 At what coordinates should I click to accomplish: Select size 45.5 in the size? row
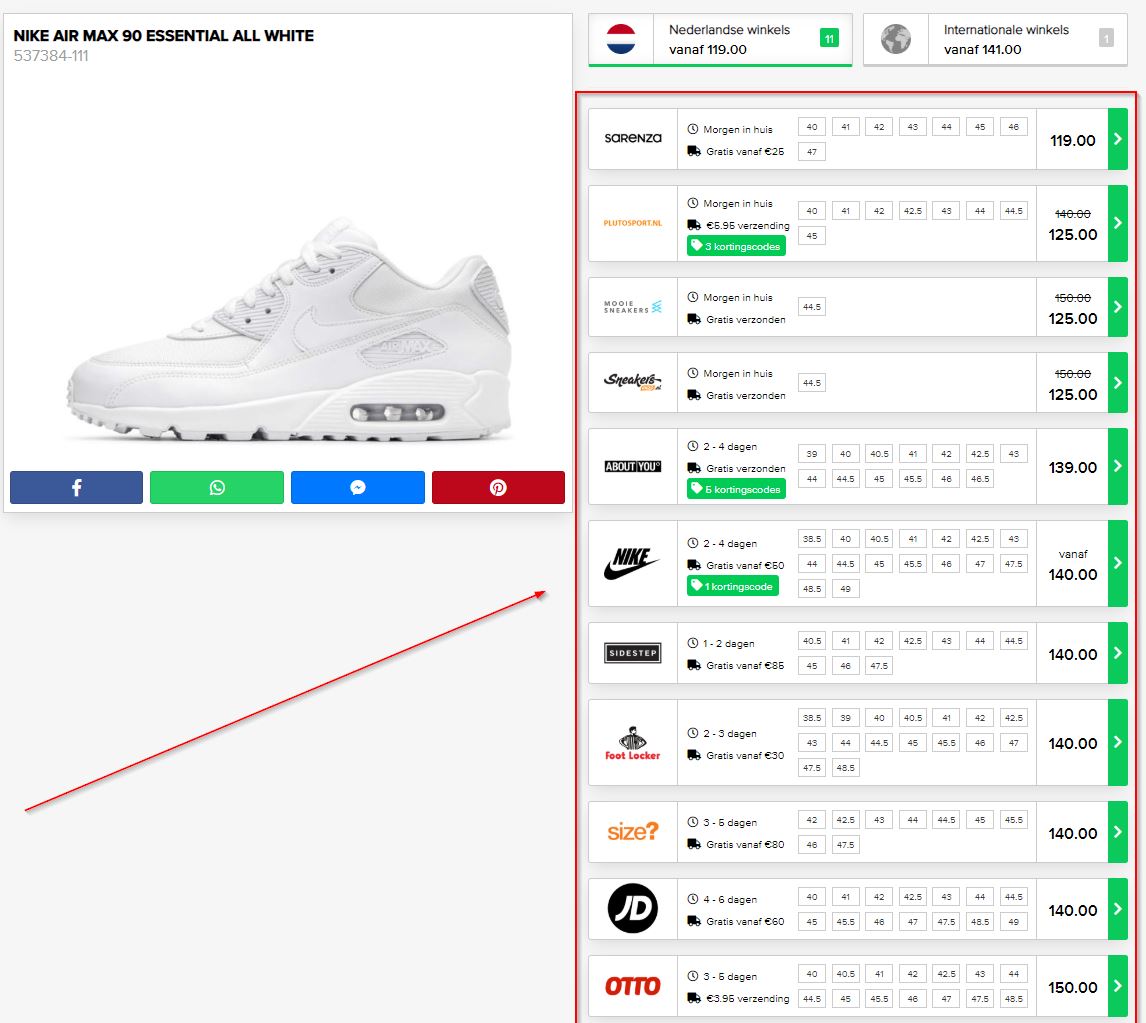(x=1014, y=820)
